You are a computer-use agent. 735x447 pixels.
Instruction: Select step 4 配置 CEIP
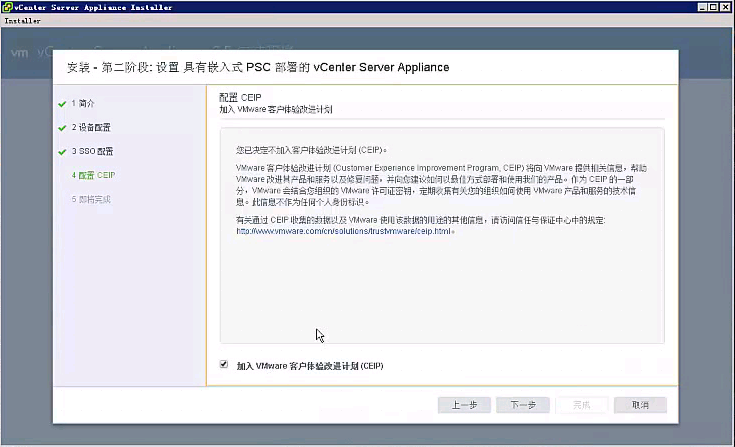[93, 175]
